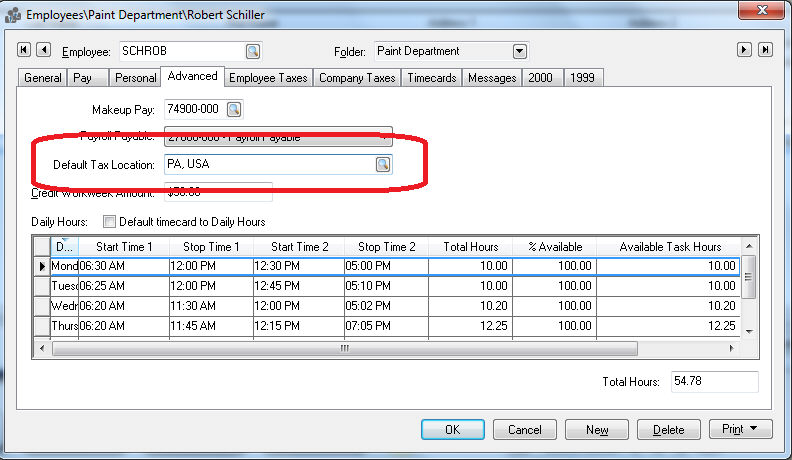
Task: Expand the Folder Paint Department dropdown
Action: (x=519, y=51)
